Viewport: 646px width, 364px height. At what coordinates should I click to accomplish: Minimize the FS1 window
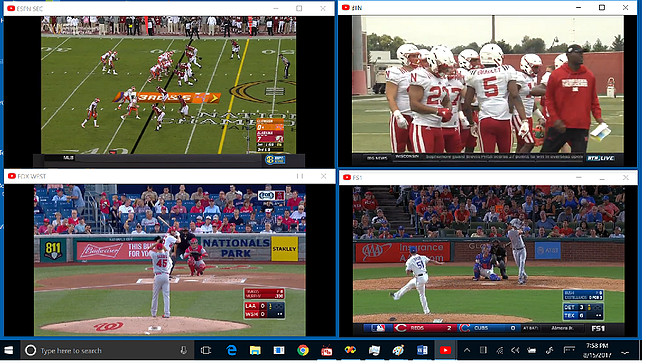pyautogui.click(x=578, y=177)
